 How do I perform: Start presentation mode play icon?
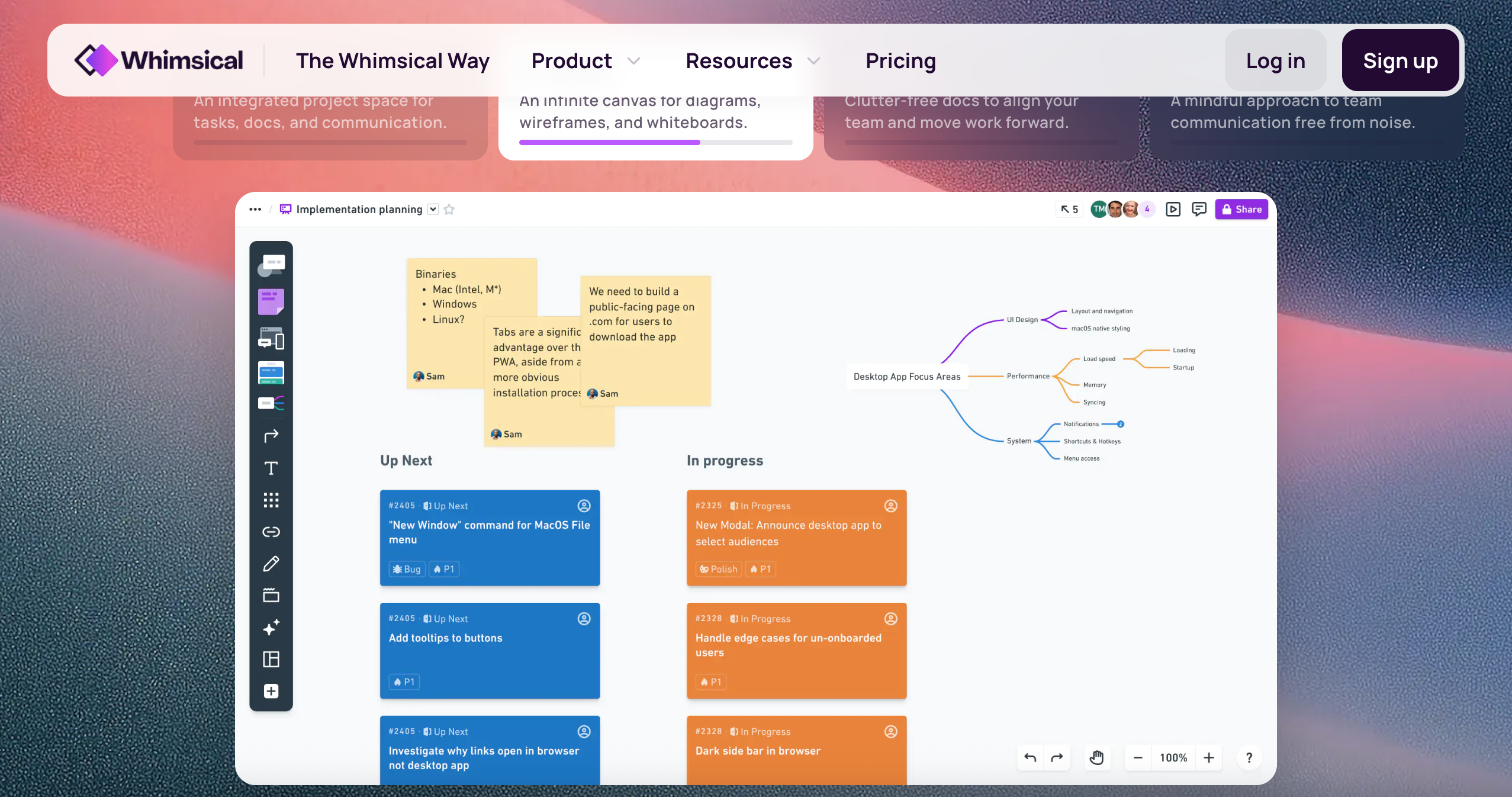click(x=1173, y=209)
